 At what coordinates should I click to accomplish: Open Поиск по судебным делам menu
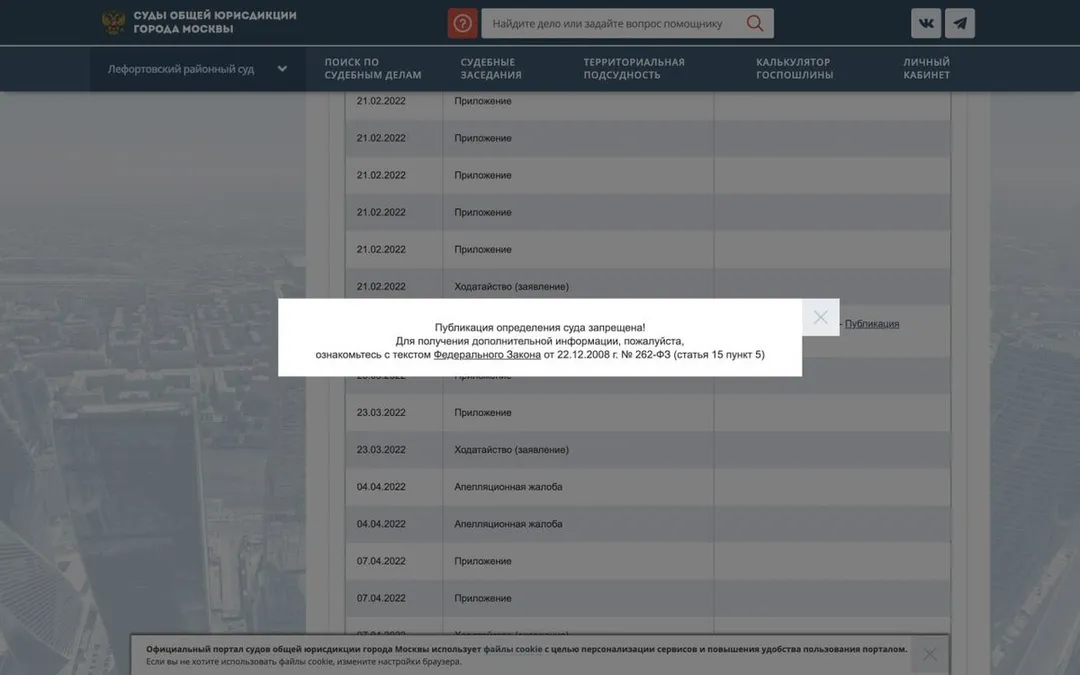tap(373, 68)
